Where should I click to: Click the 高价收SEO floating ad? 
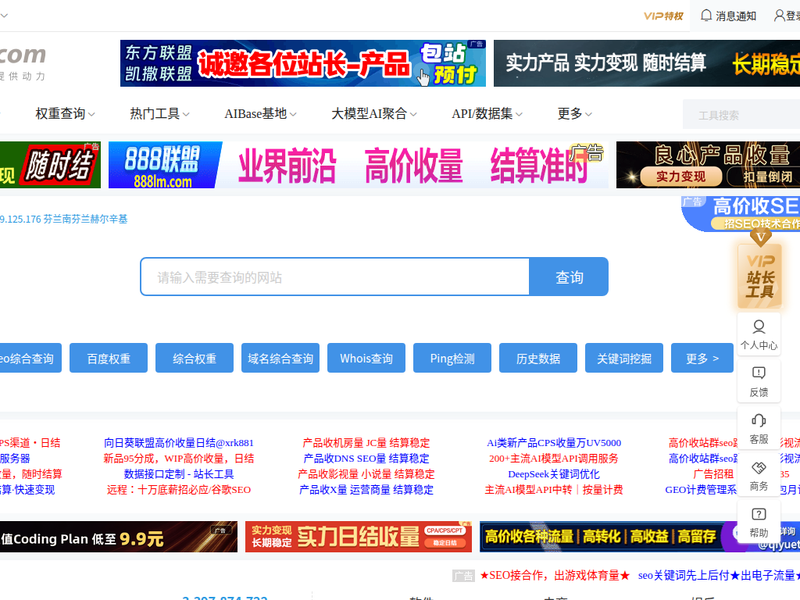pyautogui.click(x=741, y=214)
